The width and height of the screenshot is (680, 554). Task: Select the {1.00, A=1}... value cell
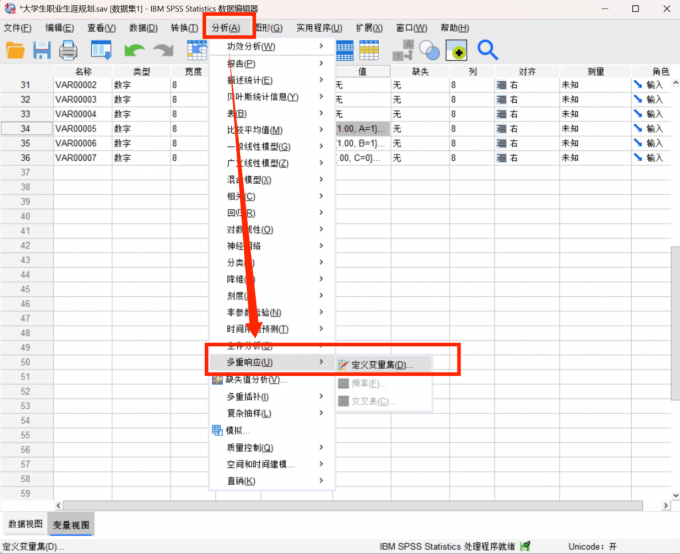point(362,129)
